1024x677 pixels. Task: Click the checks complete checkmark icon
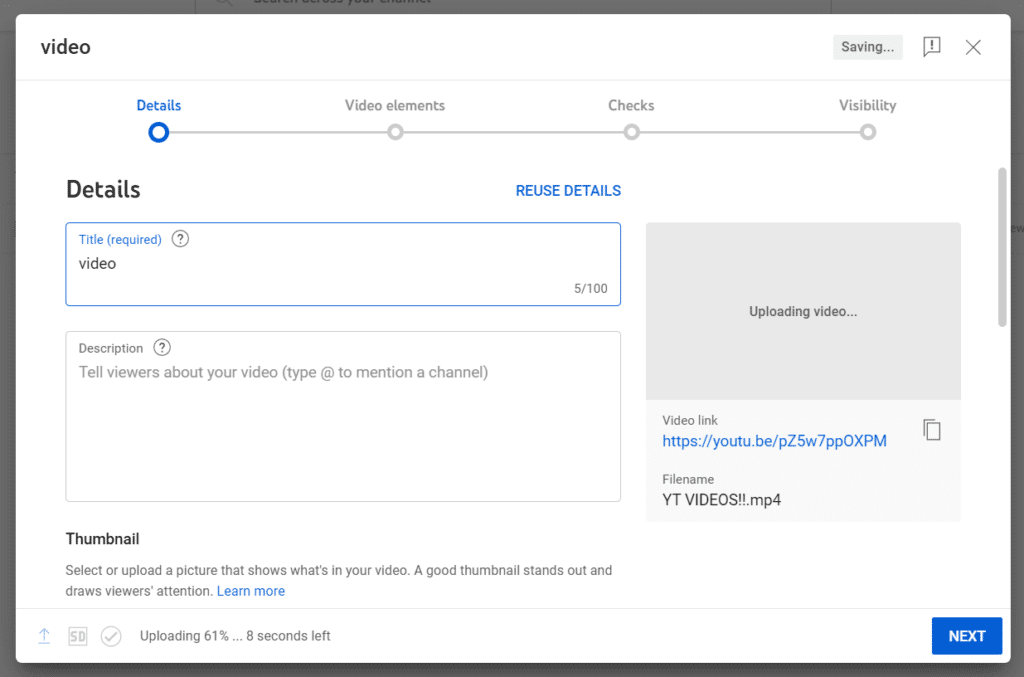(x=111, y=636)
